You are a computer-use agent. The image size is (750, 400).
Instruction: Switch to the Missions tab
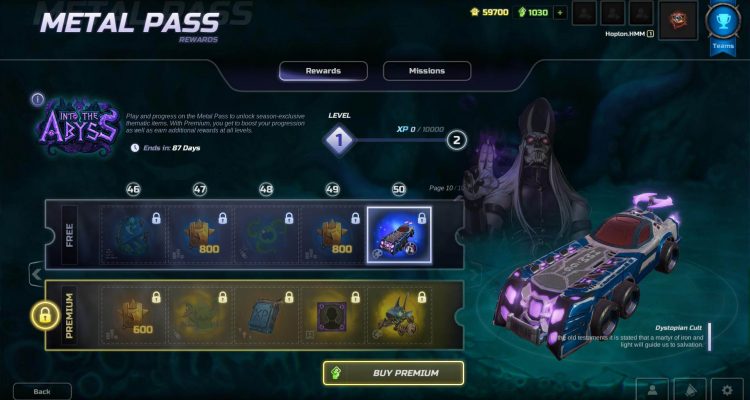[x=427, y=71]
